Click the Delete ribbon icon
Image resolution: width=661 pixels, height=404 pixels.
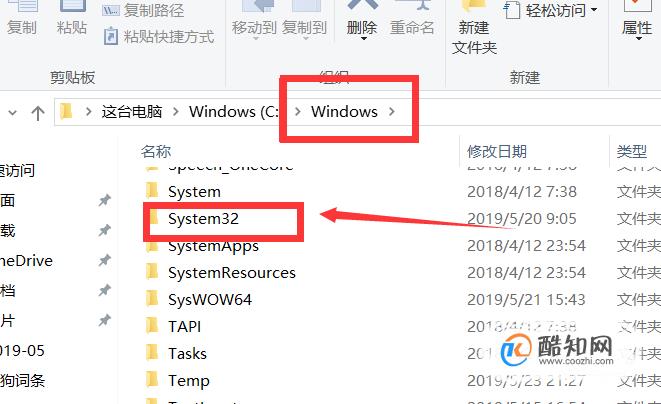click(x=362, y=5)
